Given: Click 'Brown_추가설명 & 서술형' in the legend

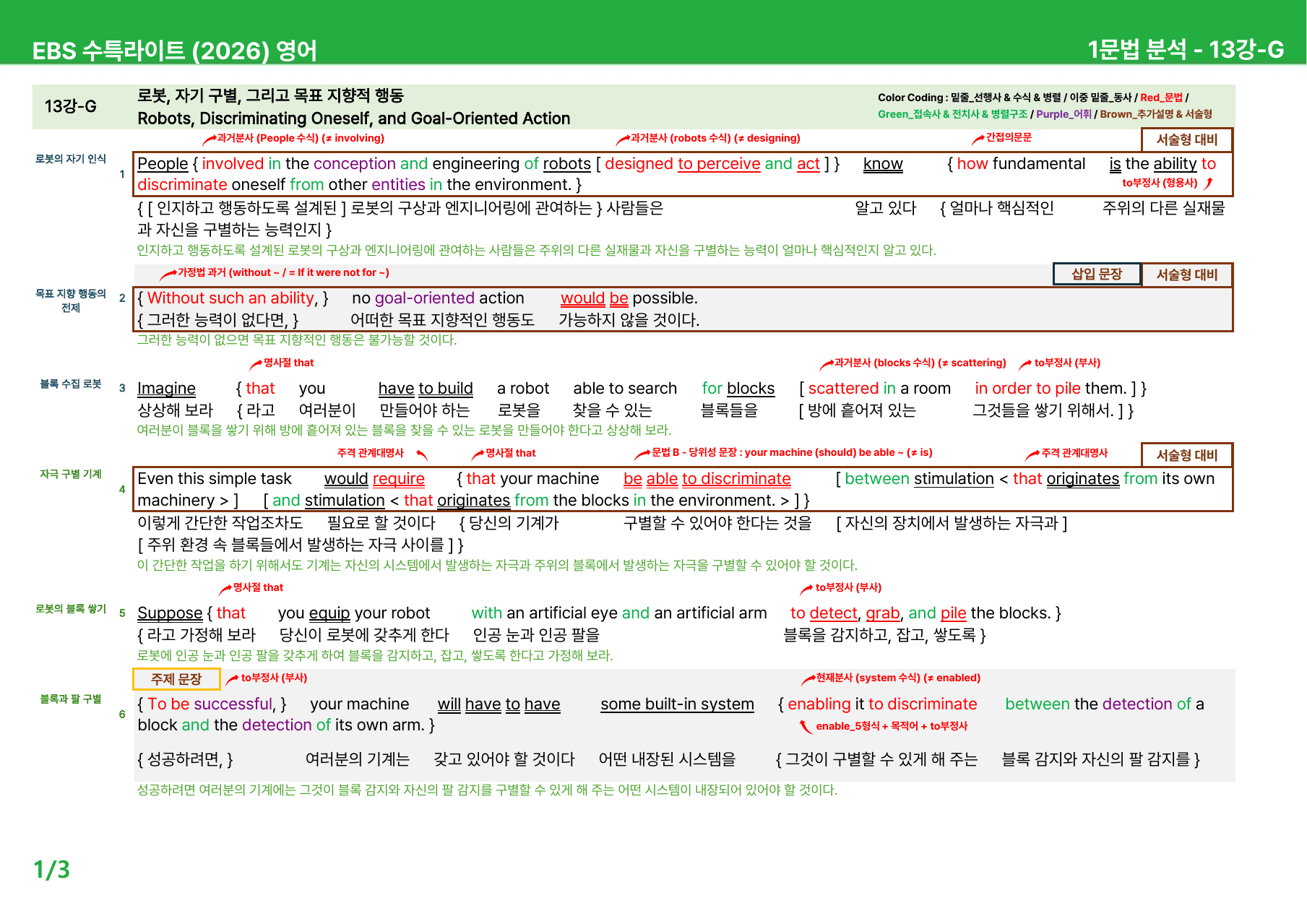Looking at the screenshot, I should tap(1156, 114).
